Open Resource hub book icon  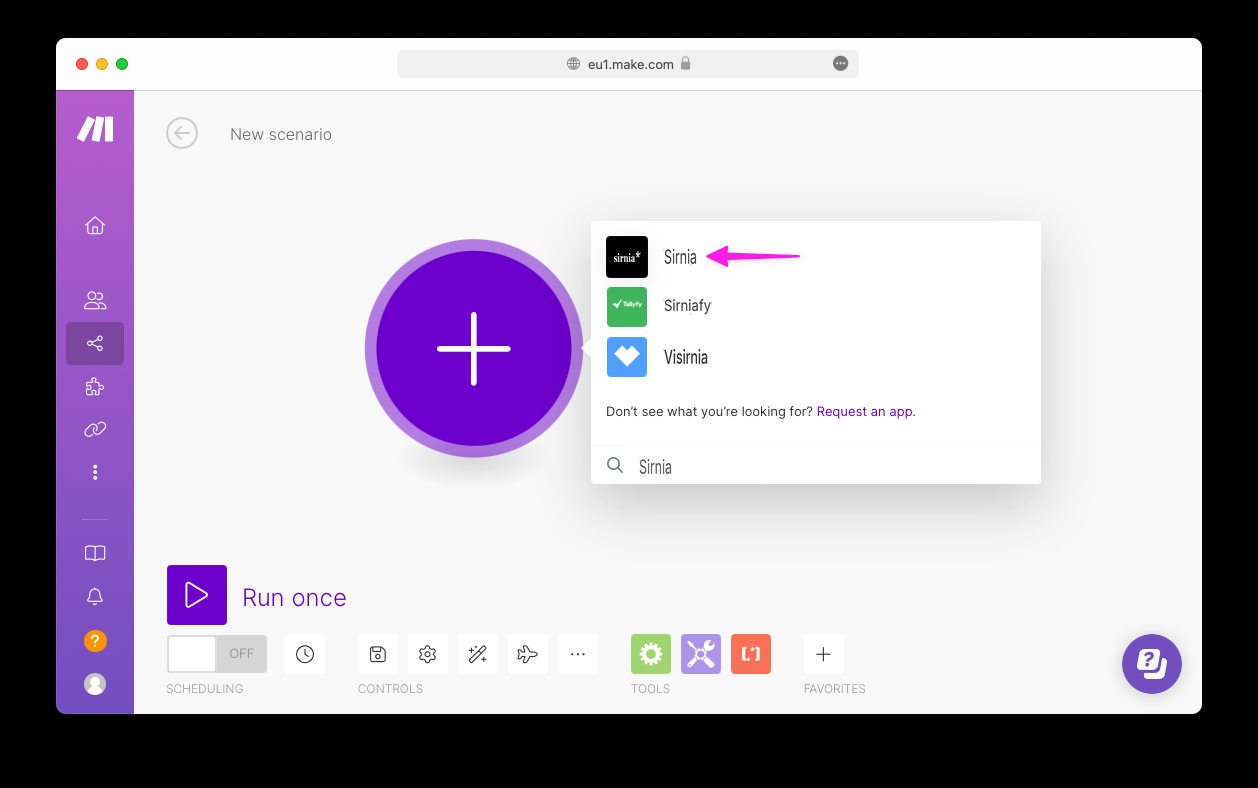pyautogui.click(x=95, y=553)
